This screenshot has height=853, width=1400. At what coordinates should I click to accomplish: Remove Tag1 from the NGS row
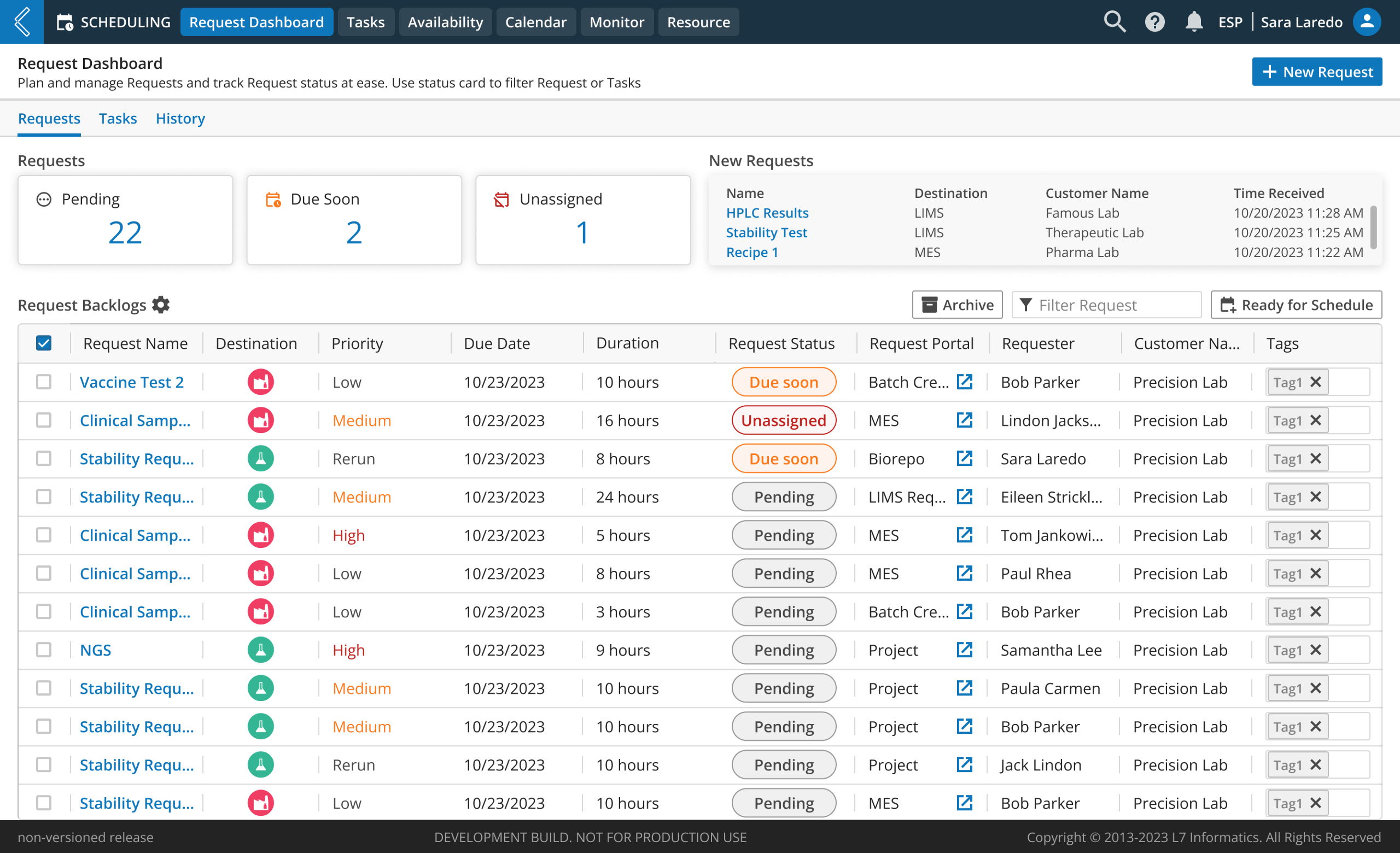coord(1315,650)
